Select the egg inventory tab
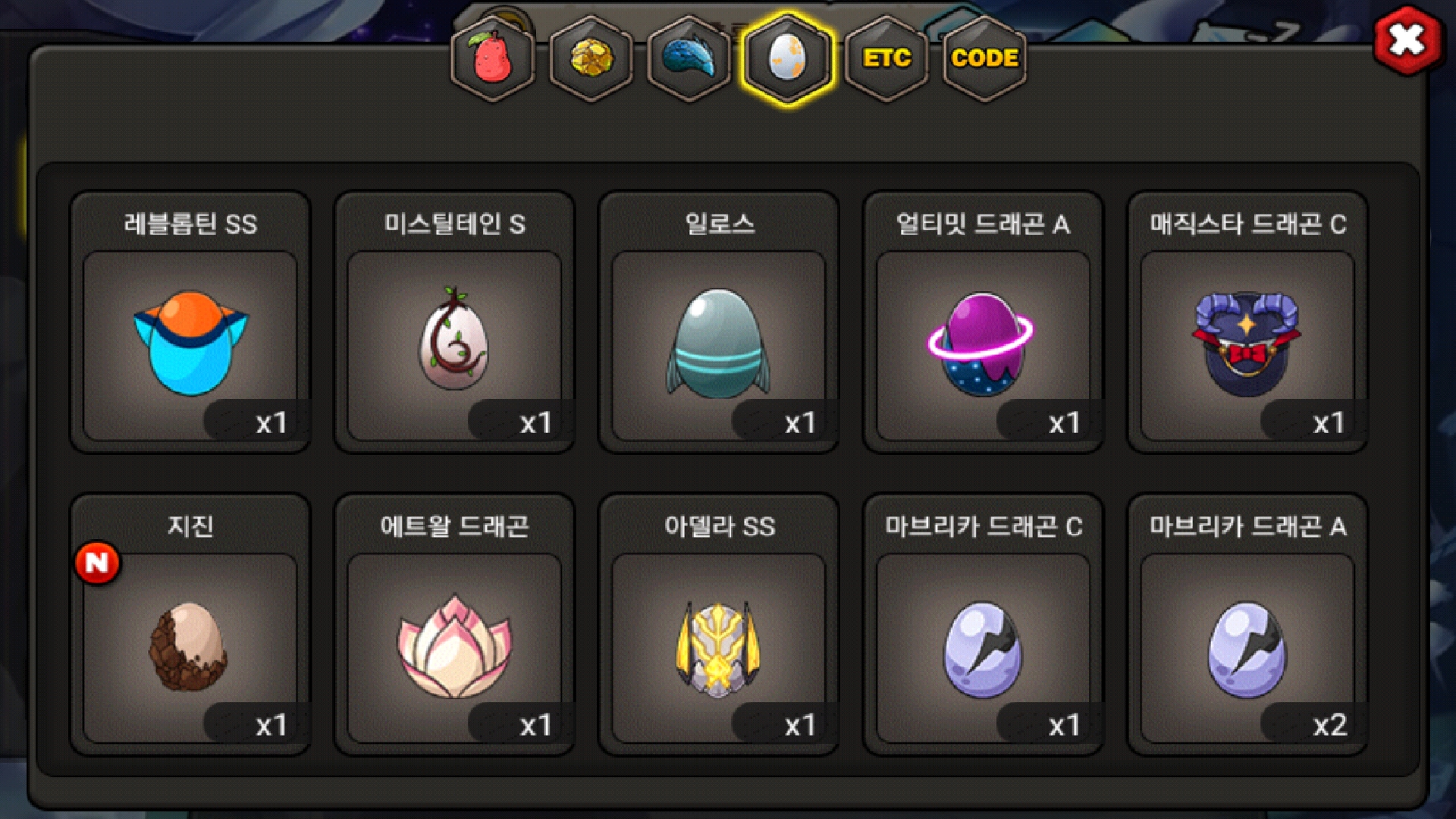The height and width of the screenshot is (819, 1456). coord(788,59)
